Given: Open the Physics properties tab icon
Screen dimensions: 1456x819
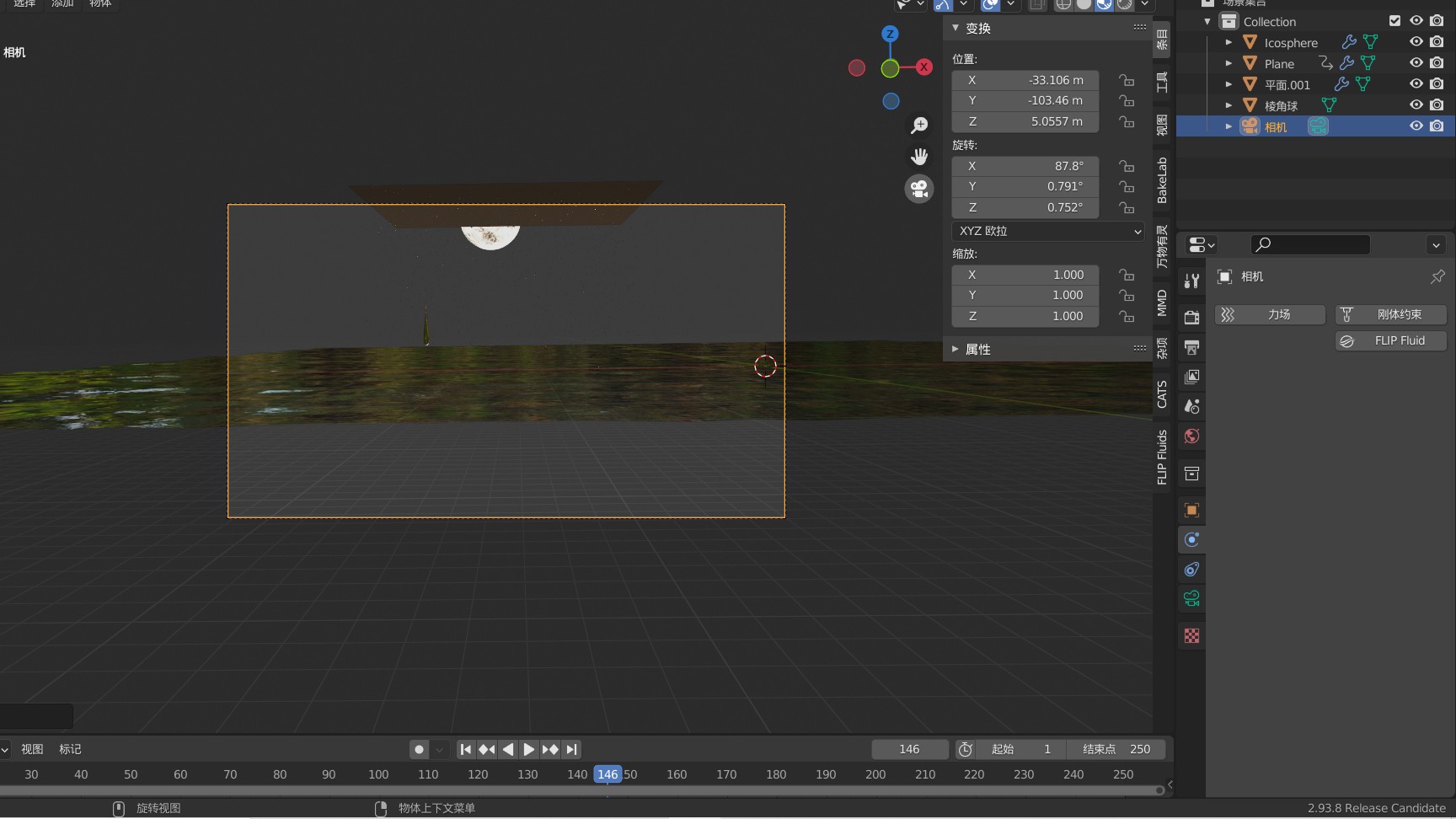Looking at the screenshot, I should [x=1191, y=540].
